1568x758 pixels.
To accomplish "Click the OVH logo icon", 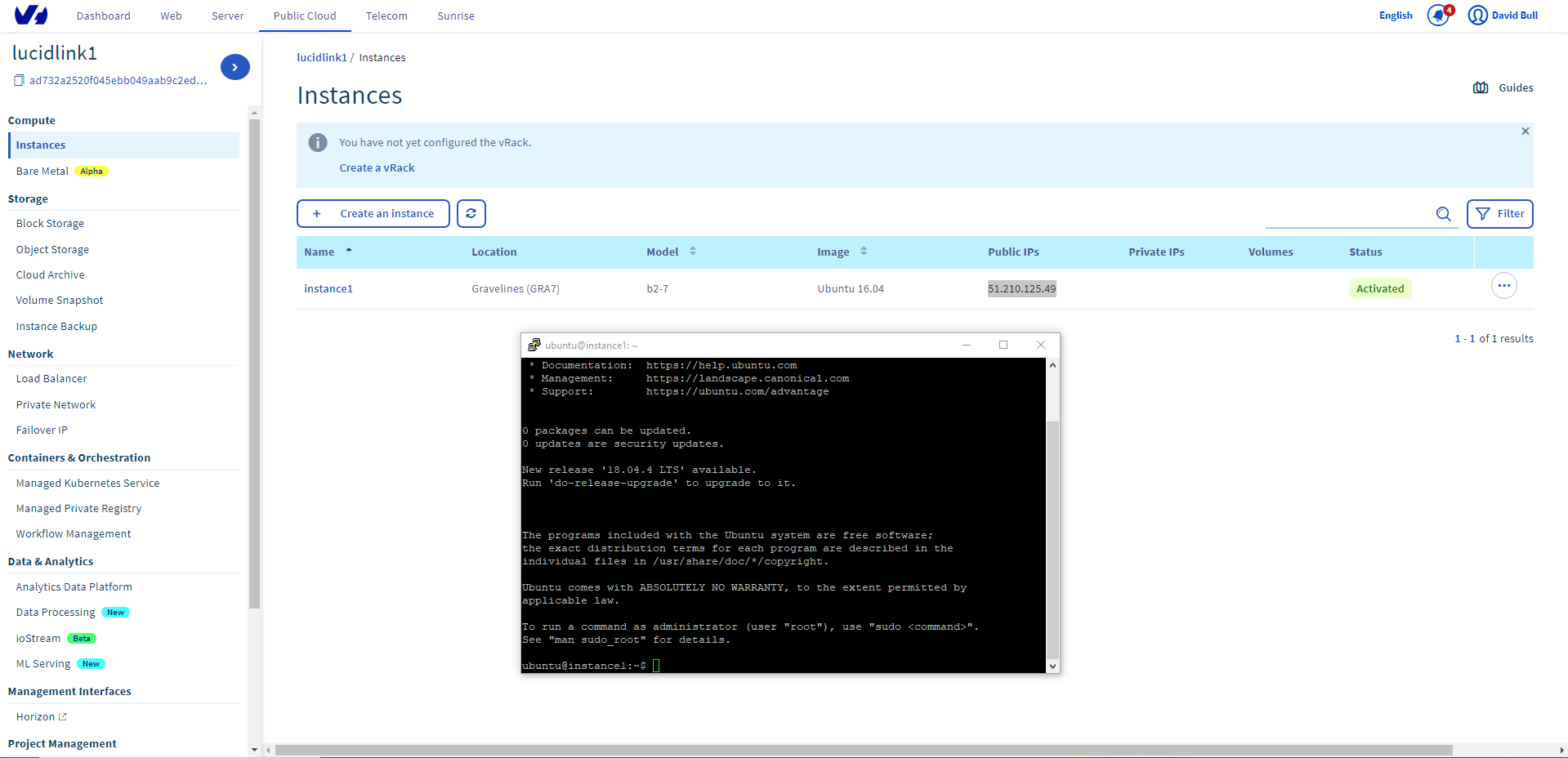I will [31, 15].
